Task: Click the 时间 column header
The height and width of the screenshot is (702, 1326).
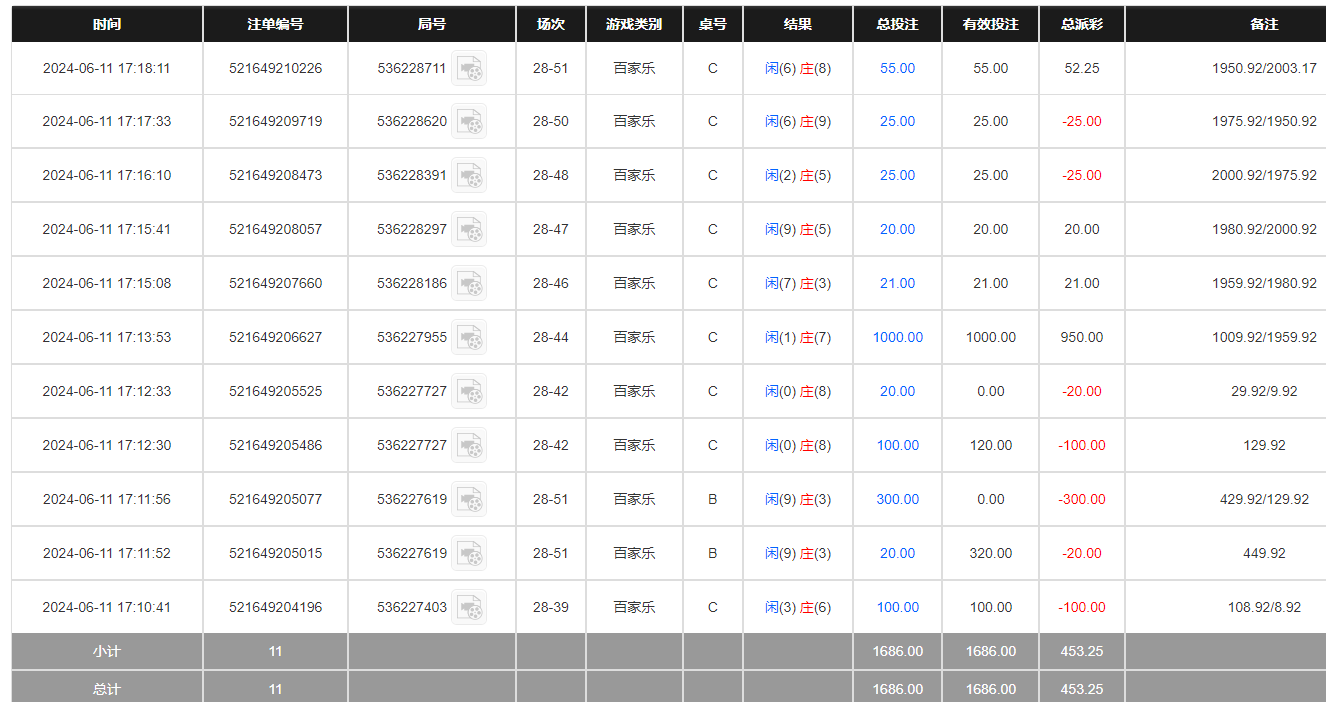Action: coord(107,24)
